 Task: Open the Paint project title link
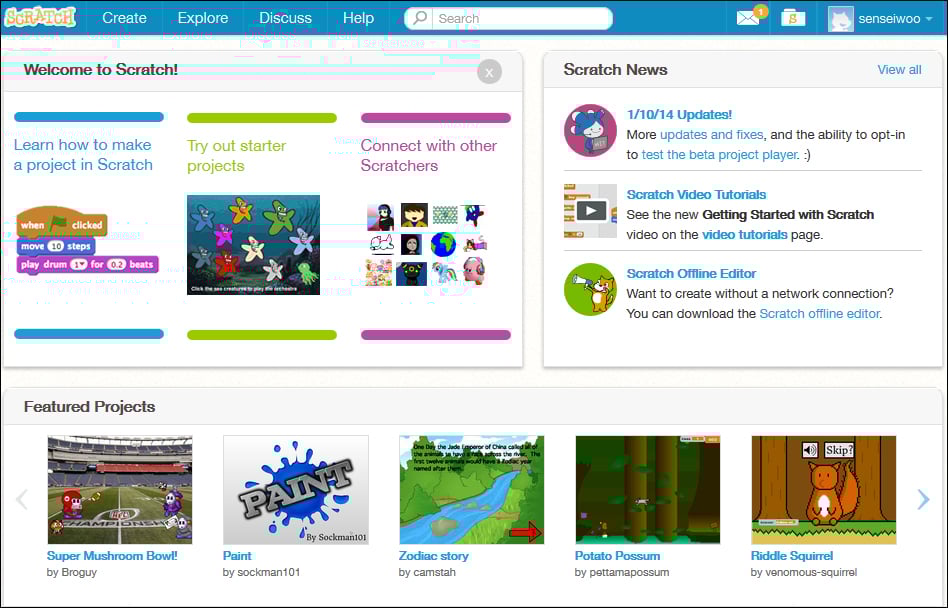point(237,556)
